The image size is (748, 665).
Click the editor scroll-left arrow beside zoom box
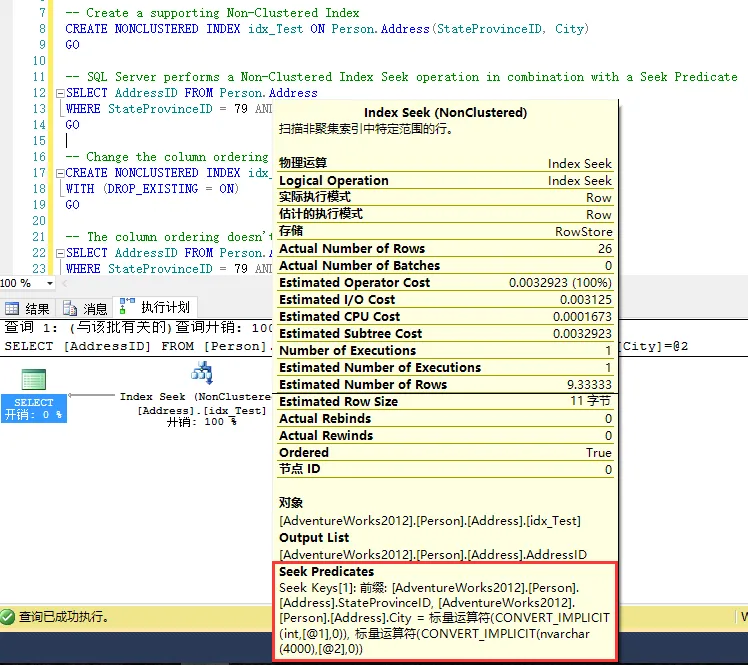[x=65, y=283]
